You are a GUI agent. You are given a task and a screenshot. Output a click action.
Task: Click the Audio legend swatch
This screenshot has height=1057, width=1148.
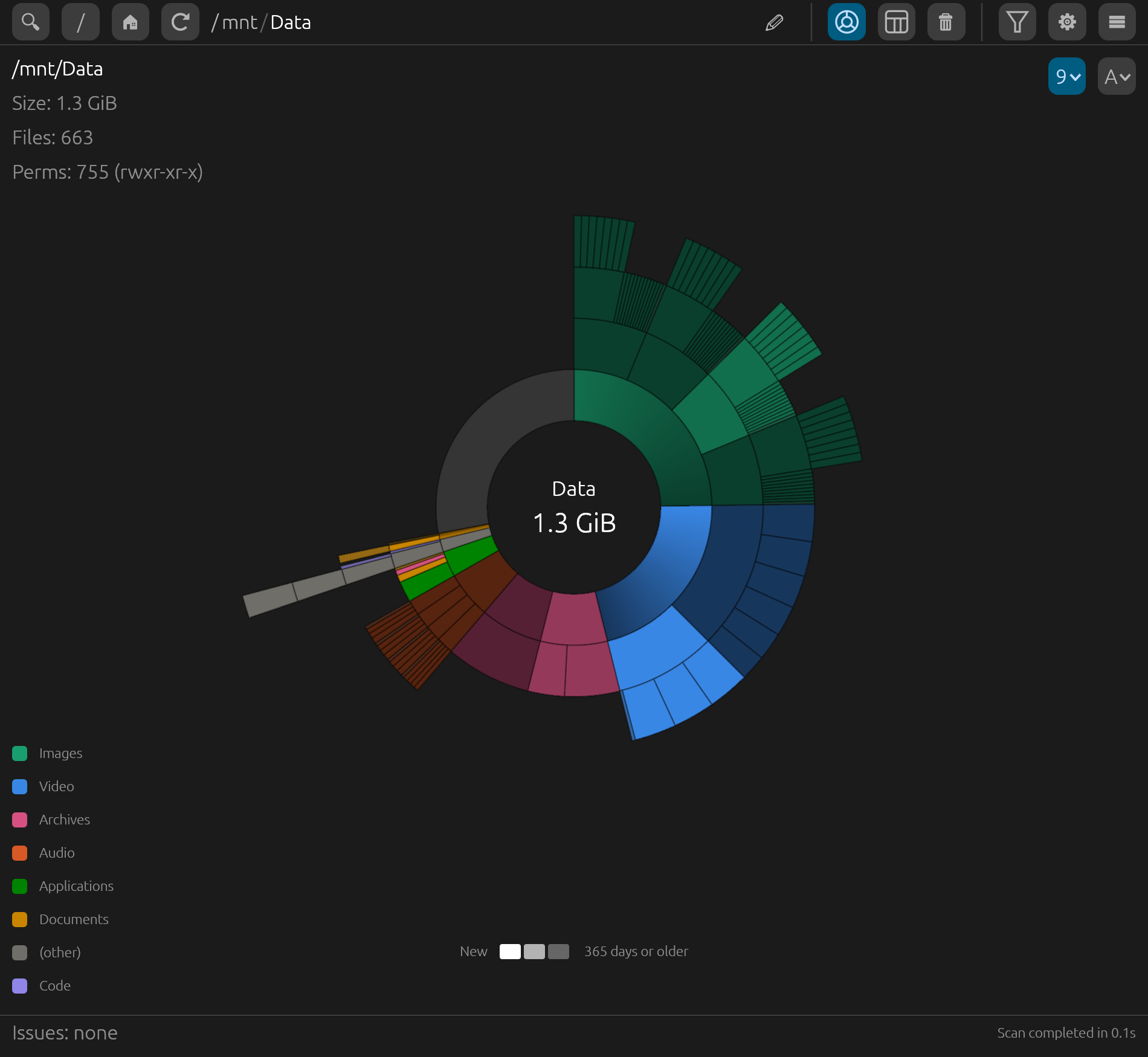(x=20, y=853)
